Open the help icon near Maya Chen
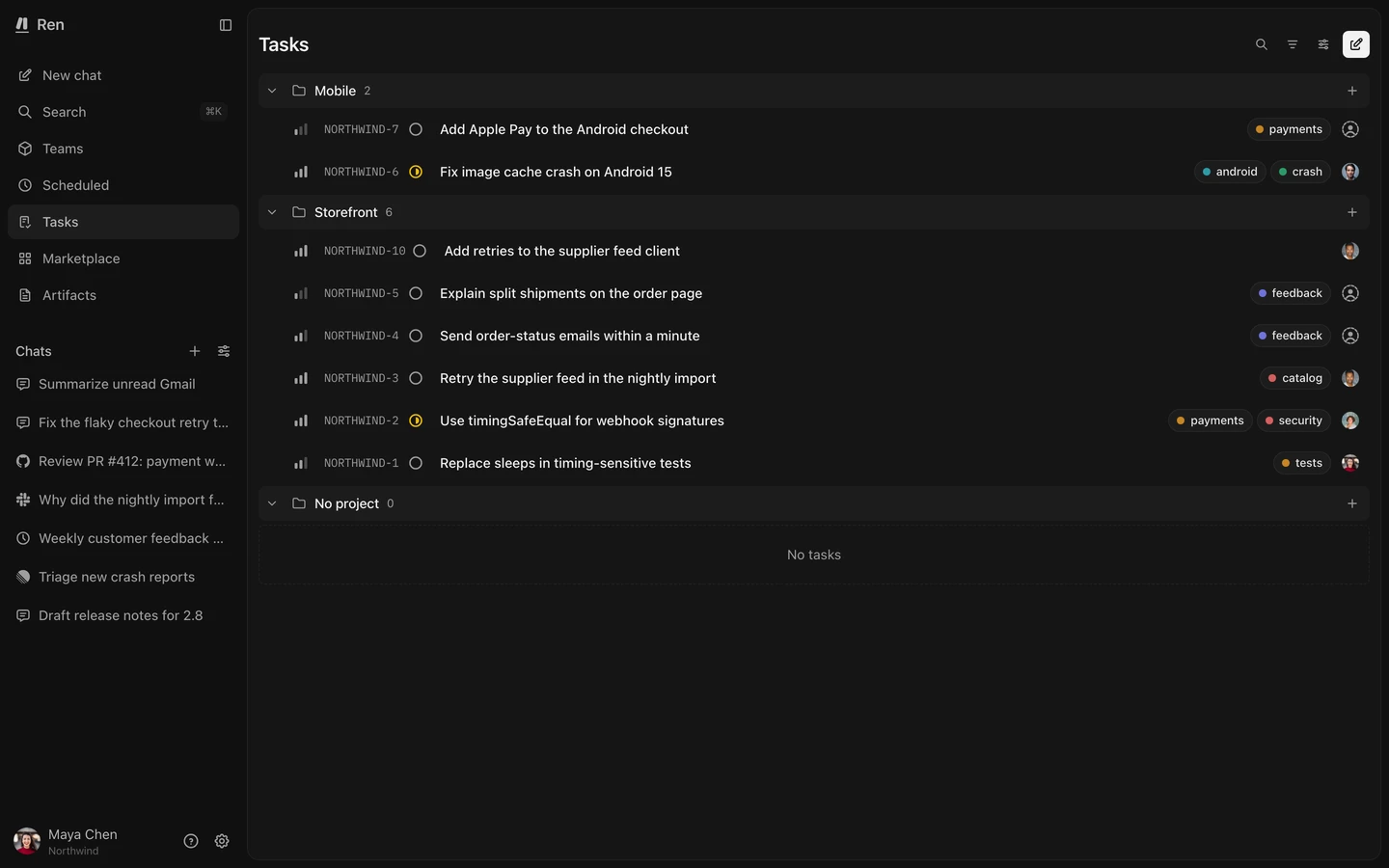Image resolution: width=1389 pixels, height=868 pixels. (x=191, y=841)
